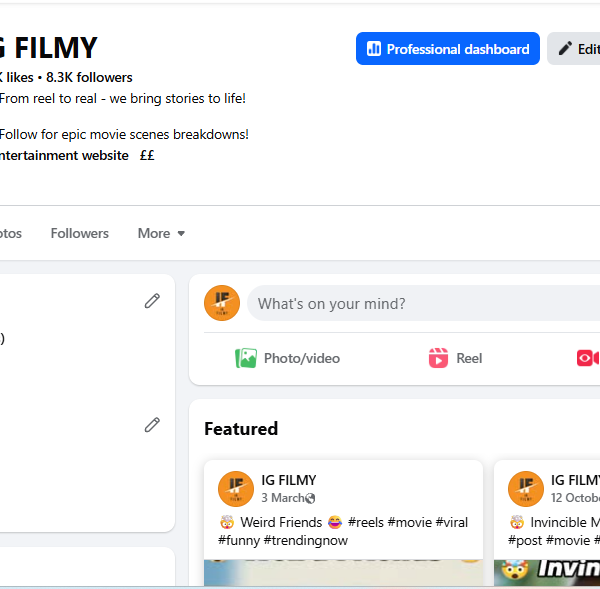This screenshot has height=589, width=600.
Task: Click the 12 October post date
Action: [575, 498]
